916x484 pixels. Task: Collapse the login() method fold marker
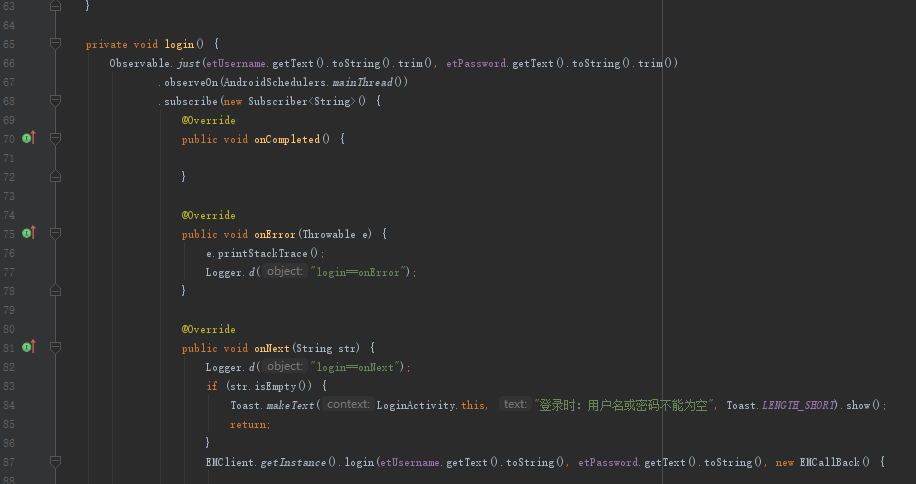(55, 44)
